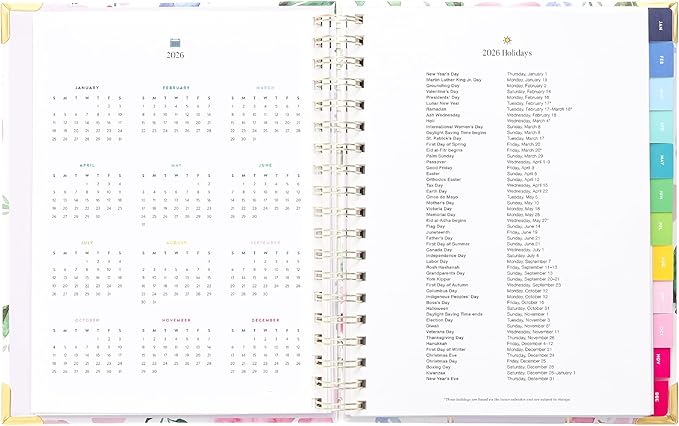The height and width of the screenshot is (426, 679).
Task: Click the MAY mini calendar heading
Action: (176, 165)
